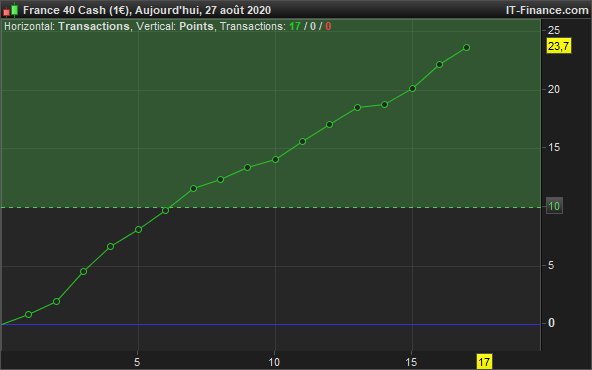Click the France 40 Cash chart title

[x=147, y=10]
